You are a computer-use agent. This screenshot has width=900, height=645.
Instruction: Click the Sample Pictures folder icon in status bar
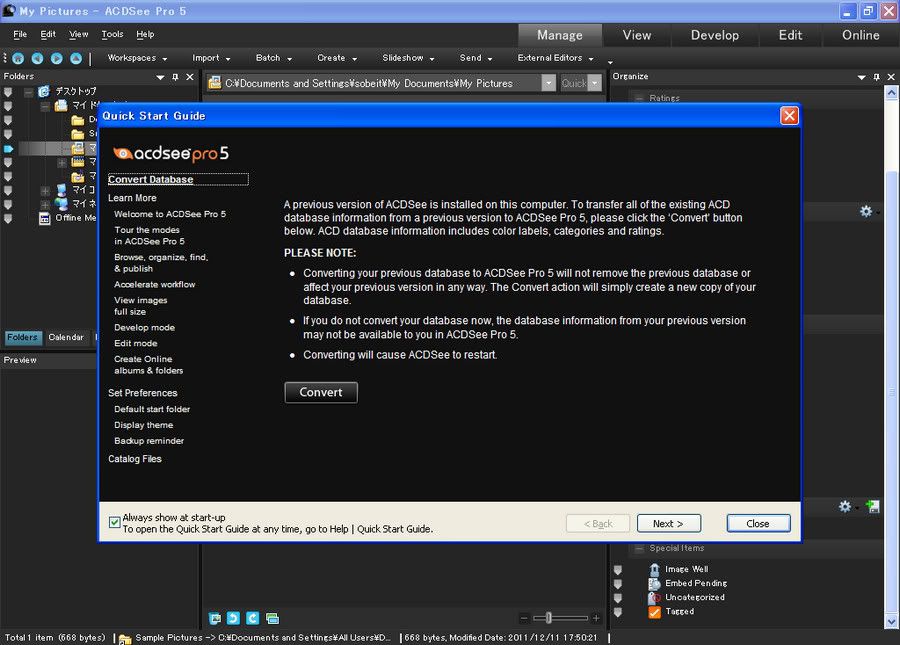[125, 638]
